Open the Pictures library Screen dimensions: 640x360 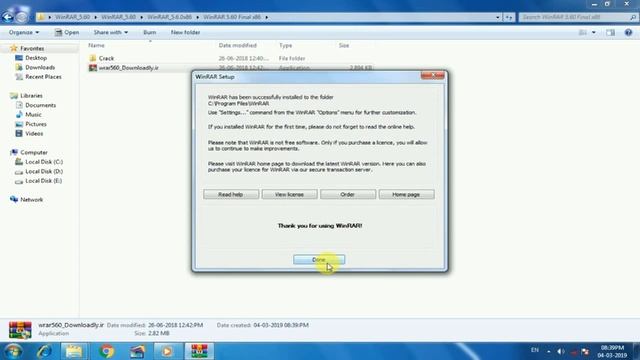tap(36, 124)
